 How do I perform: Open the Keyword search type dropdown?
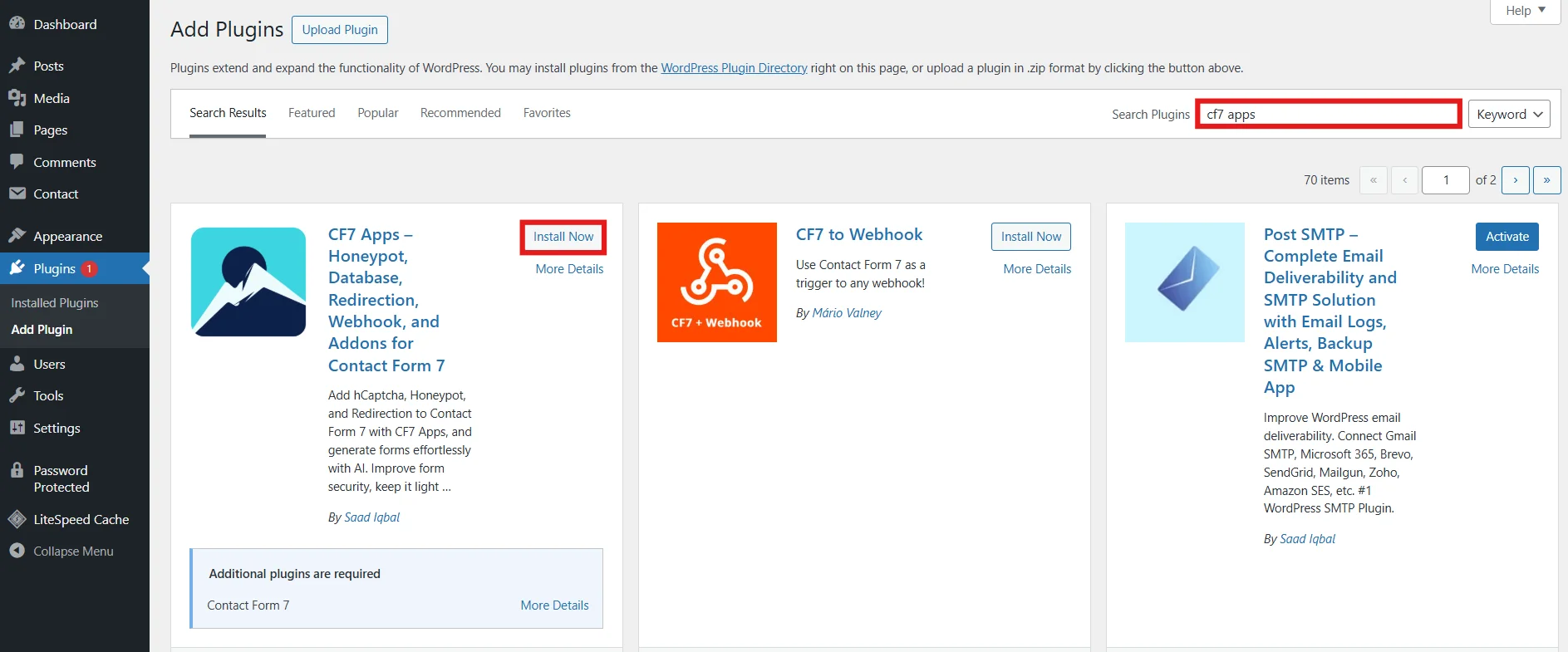click(x=1509, y=114)
